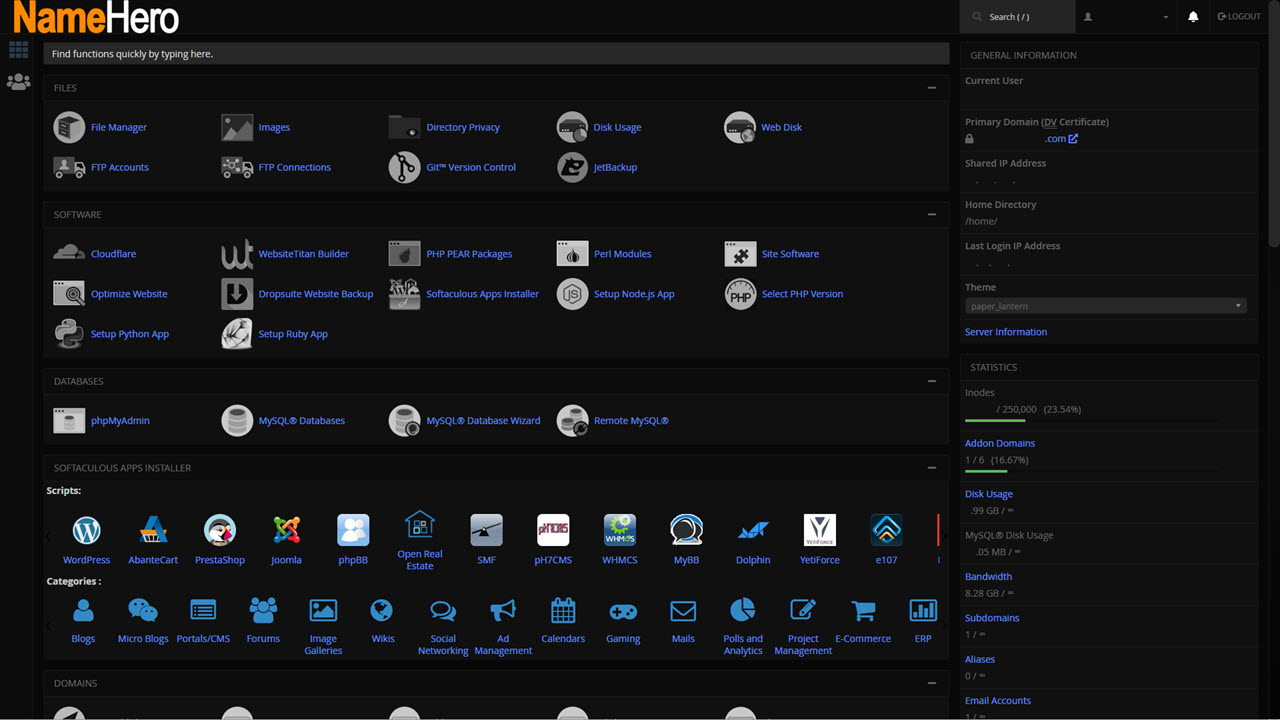Screen dimensions: 1280x720
Task: Open Server Information link
Action: [x=1006, y=332]
